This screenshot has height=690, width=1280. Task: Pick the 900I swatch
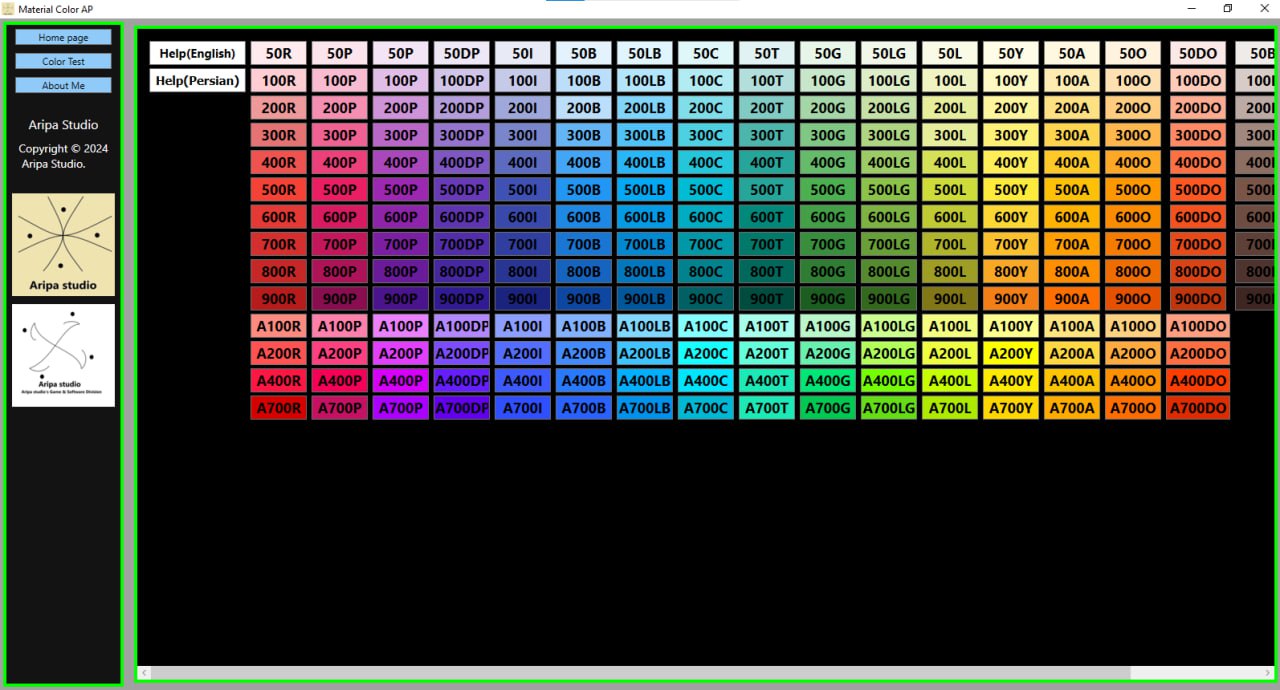(x=523, y=298)
